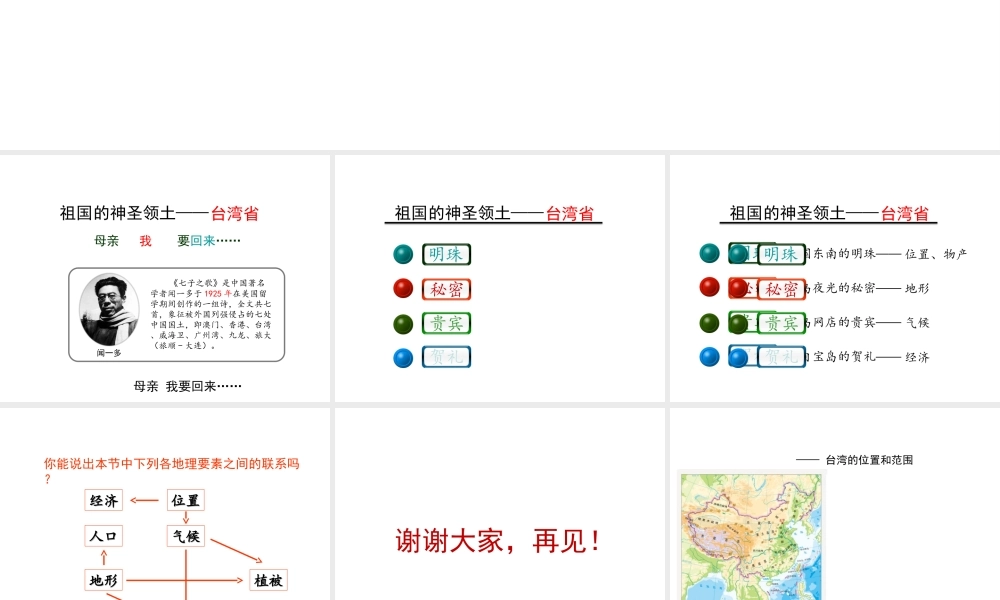The width and height of the screenshot is (1000, 600).
Task: Click the teal ball on the slide without descriptions
Action: (x=403, y=254)
